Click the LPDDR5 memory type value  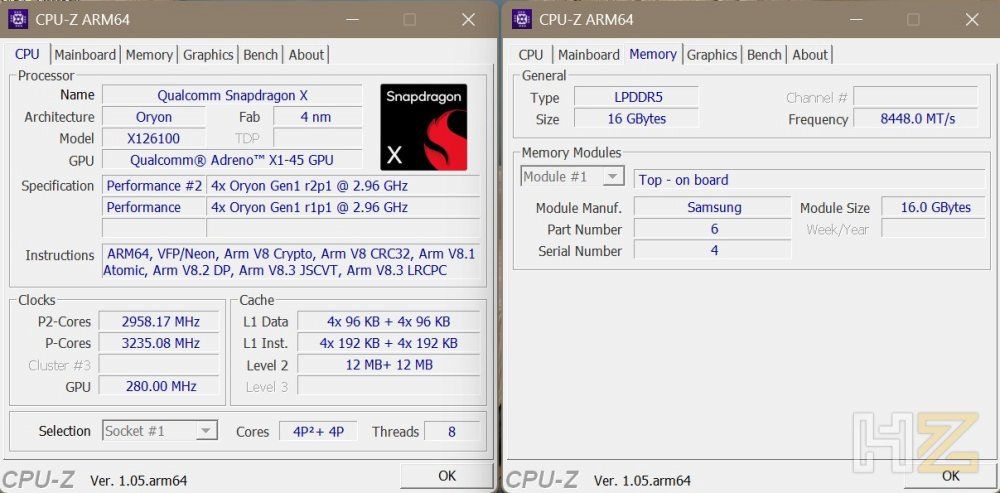pyautogui.click(x=636, y=97)
